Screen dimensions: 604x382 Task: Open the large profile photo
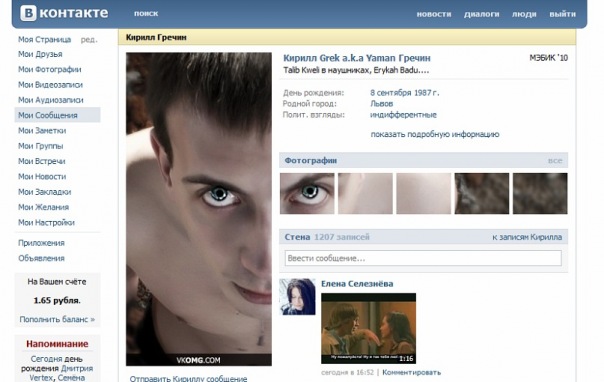coord(199,209)
